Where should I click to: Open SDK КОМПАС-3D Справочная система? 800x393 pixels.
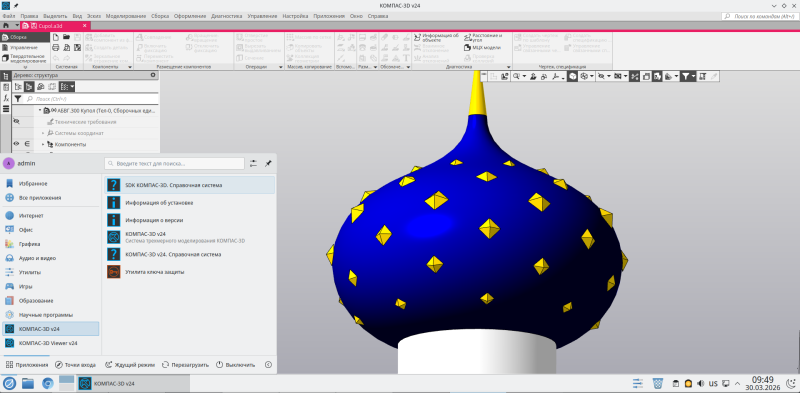point(189,185)
